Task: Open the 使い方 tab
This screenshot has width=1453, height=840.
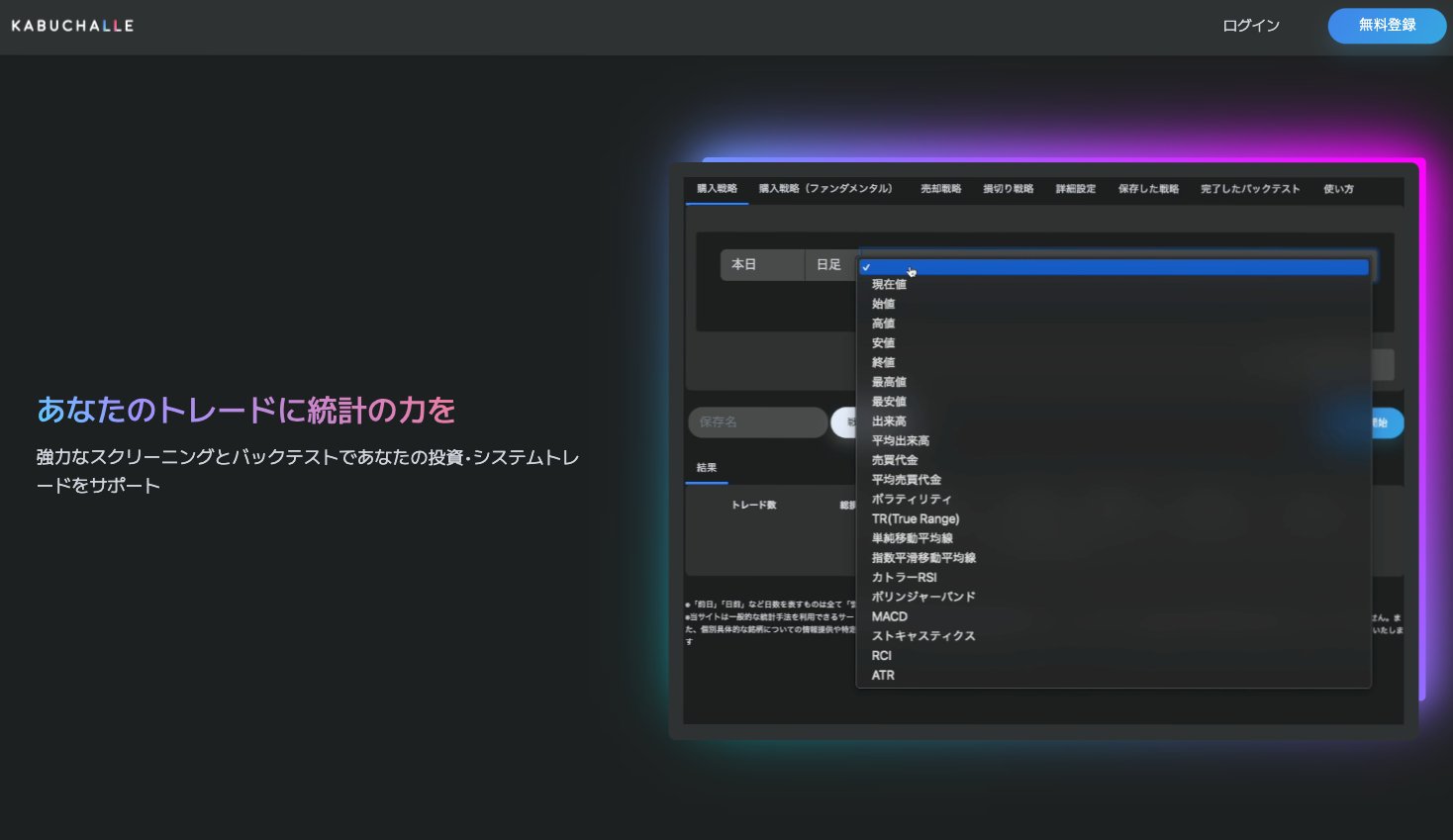Action: click(x=1338, y=189)
